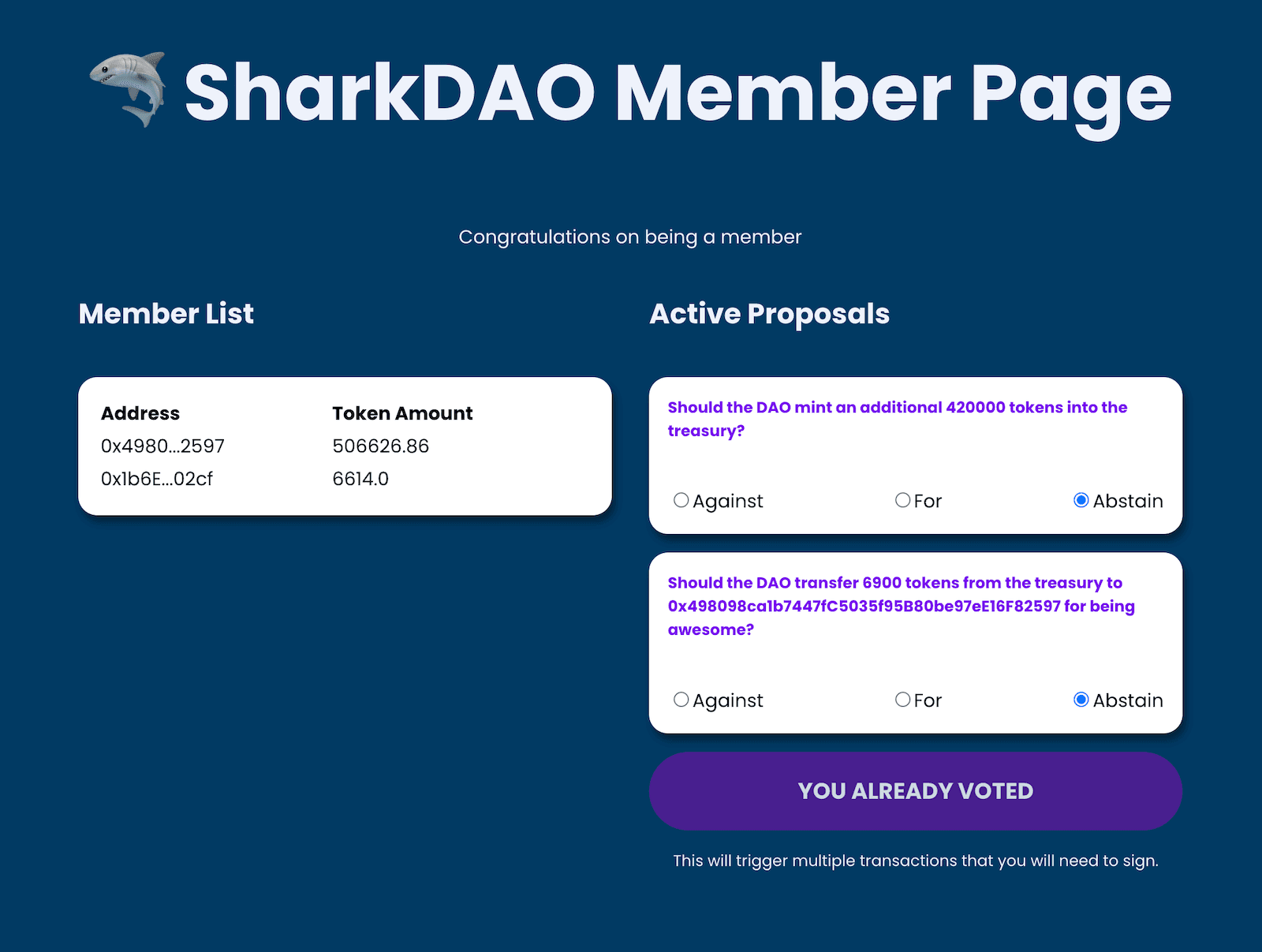Select Against on transfer 6900 tokens proposal
This screenshot has height=952, width=1262.
pyautogui.click(x=681, y=700)
